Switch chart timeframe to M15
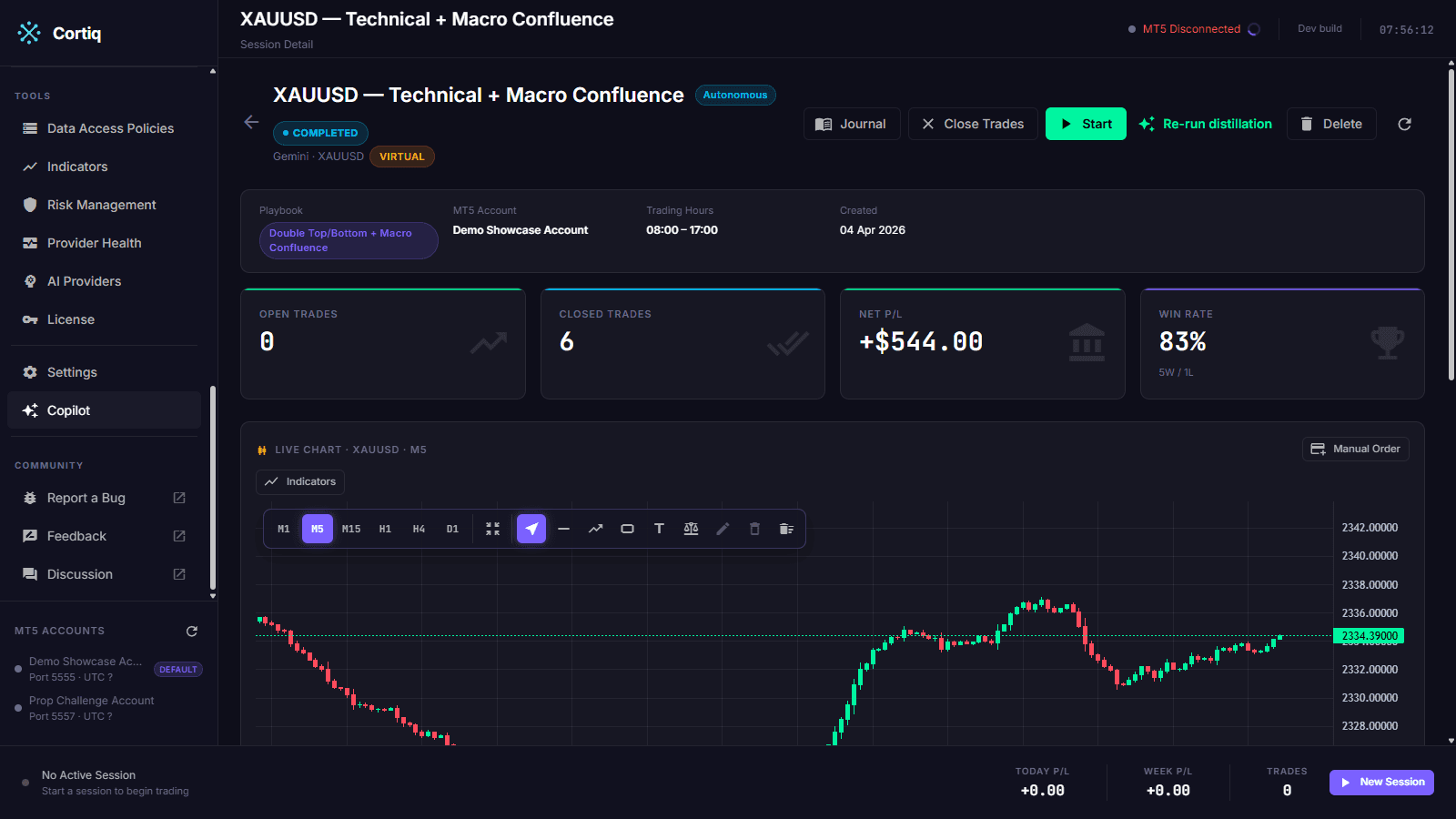This screenshot has height=819, width=1456. (351, 529)
